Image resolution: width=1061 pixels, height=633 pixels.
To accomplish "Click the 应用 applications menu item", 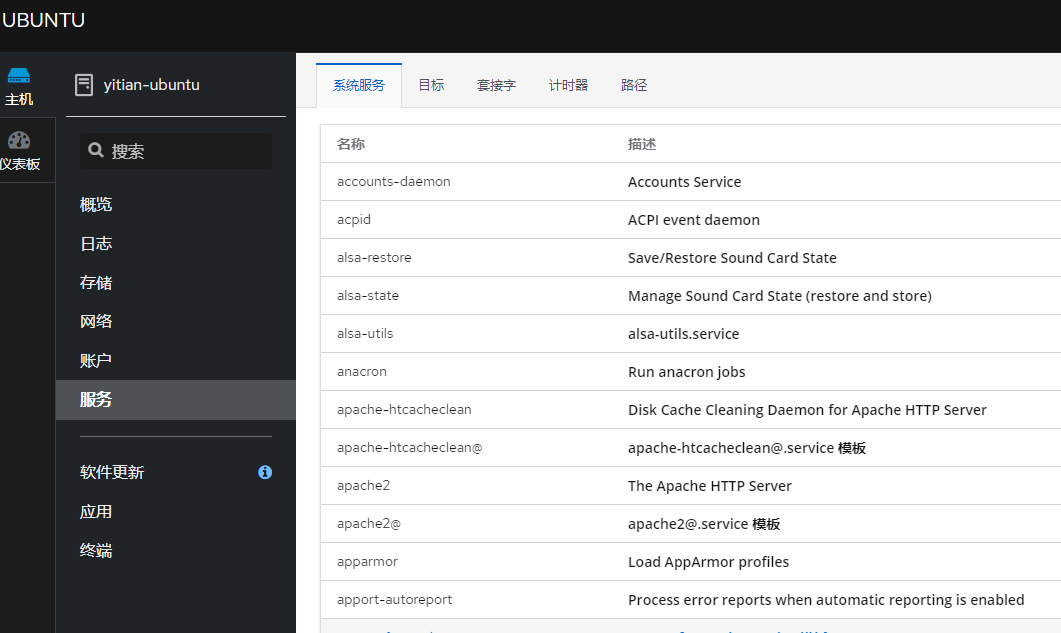I will click(96, 512).
